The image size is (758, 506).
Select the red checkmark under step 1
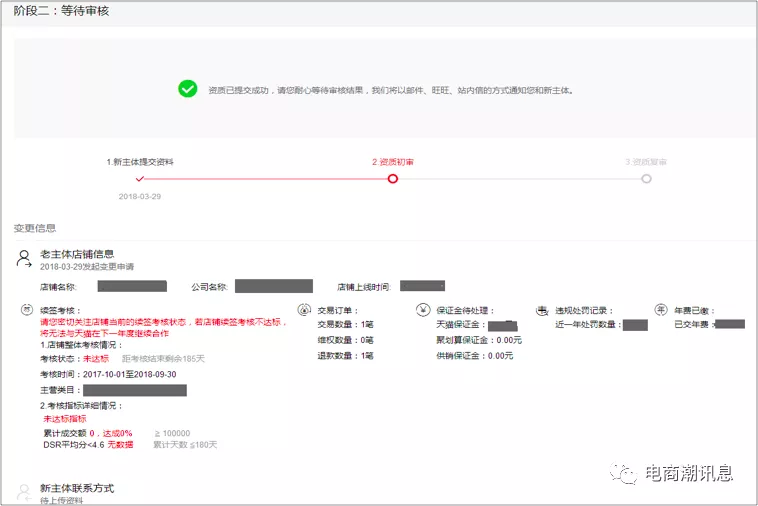(x=140, y=179)
